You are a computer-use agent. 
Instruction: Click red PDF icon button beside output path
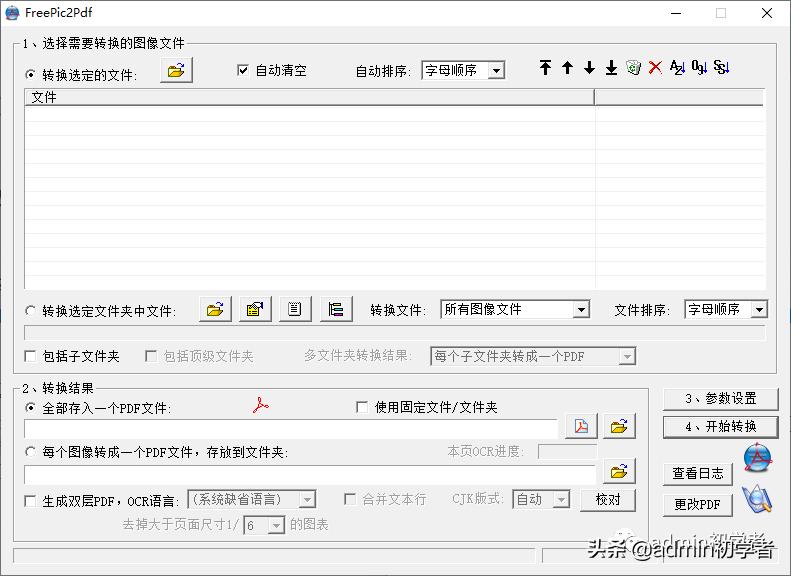coord(581,426)
